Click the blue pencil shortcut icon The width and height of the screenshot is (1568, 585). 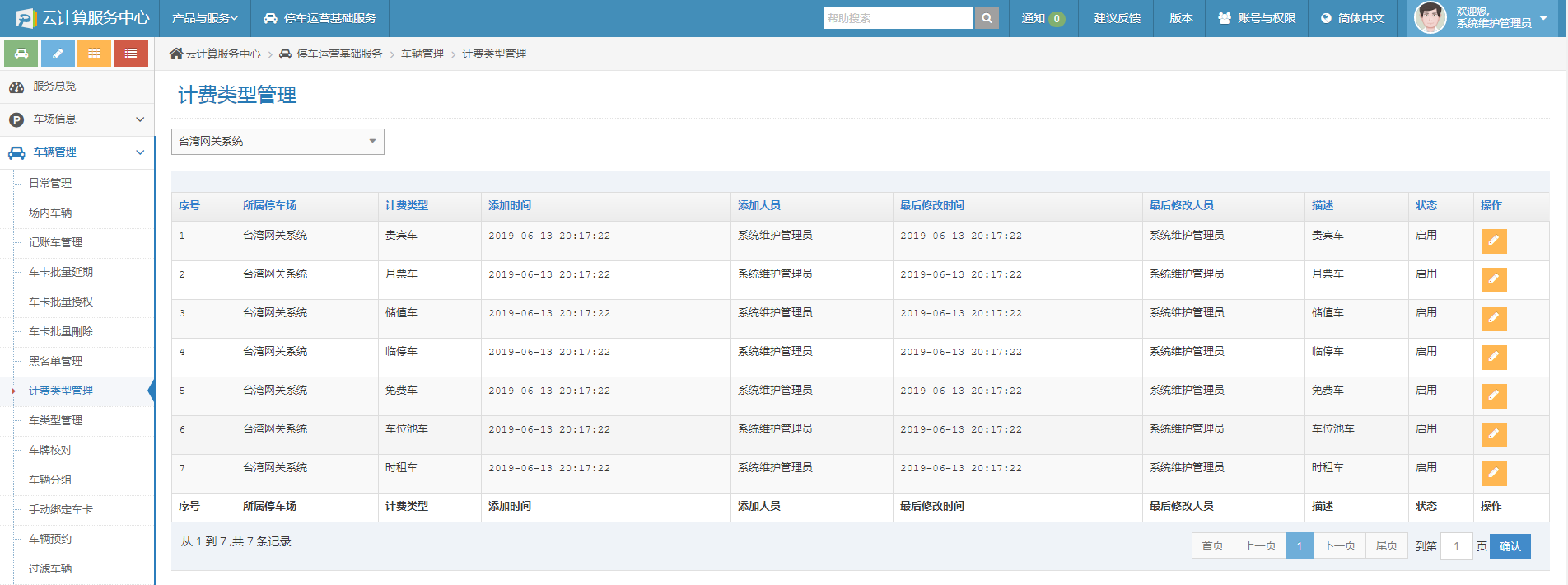(x=58, y=54)
